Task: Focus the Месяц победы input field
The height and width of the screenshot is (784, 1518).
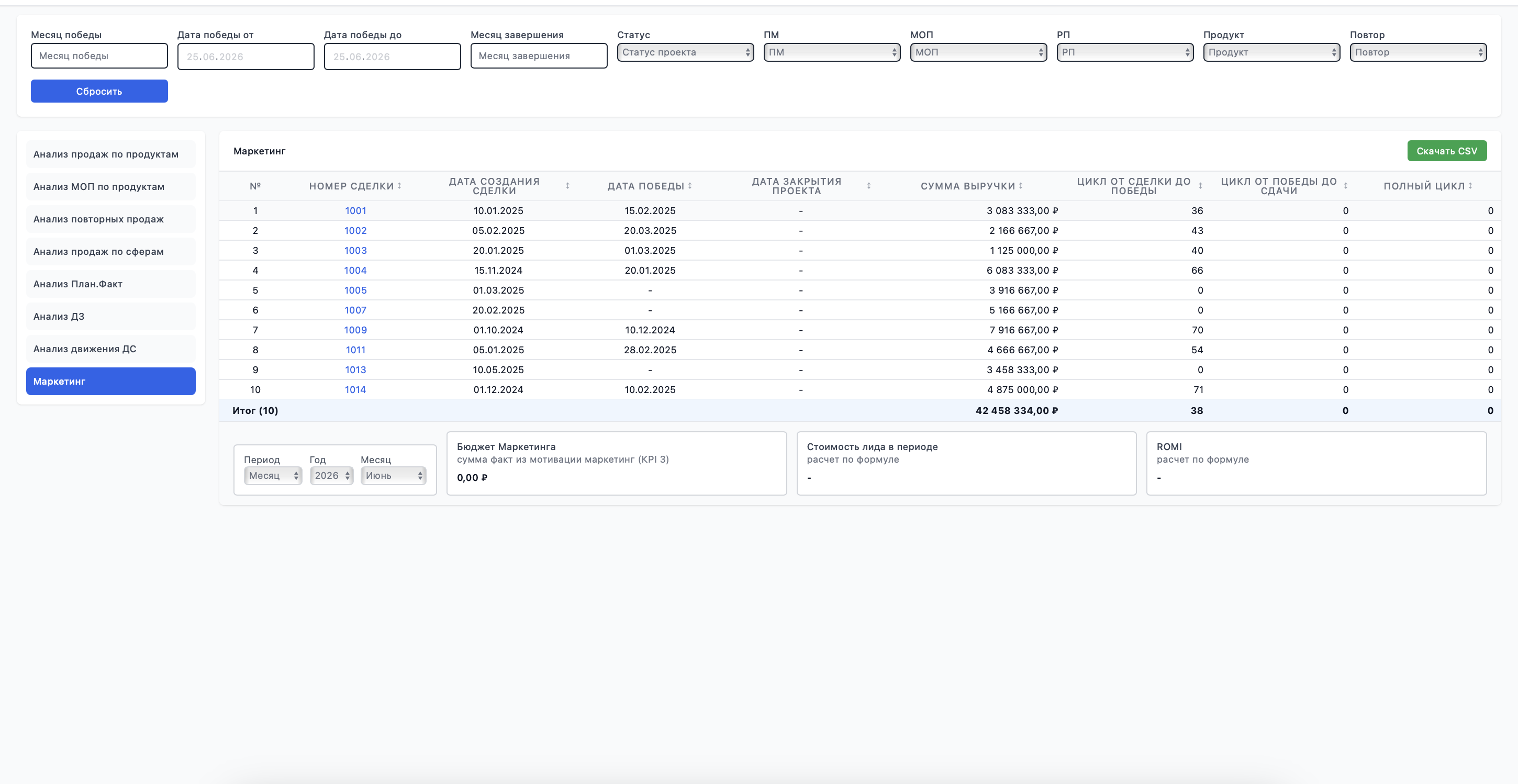Action: 99,56
